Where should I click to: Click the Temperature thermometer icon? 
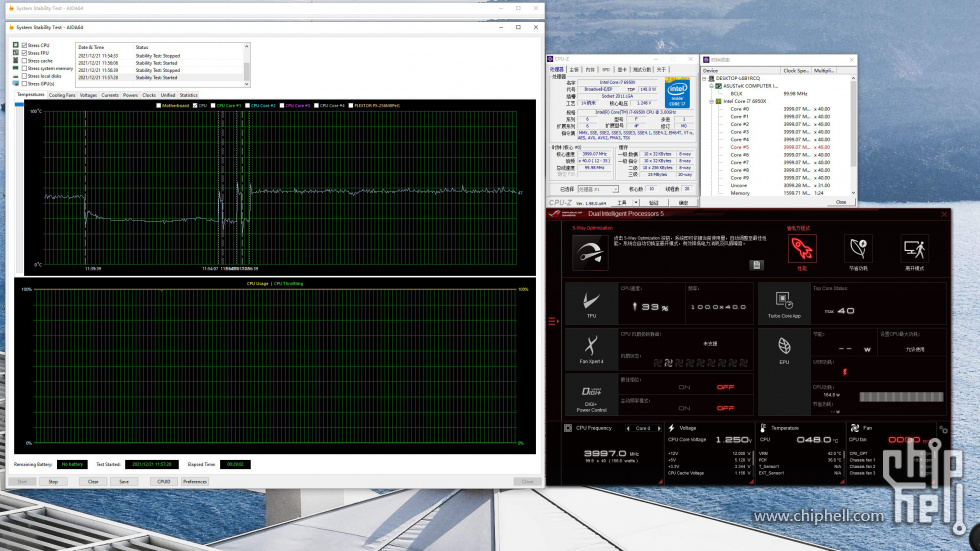click(x=763, y=428)
